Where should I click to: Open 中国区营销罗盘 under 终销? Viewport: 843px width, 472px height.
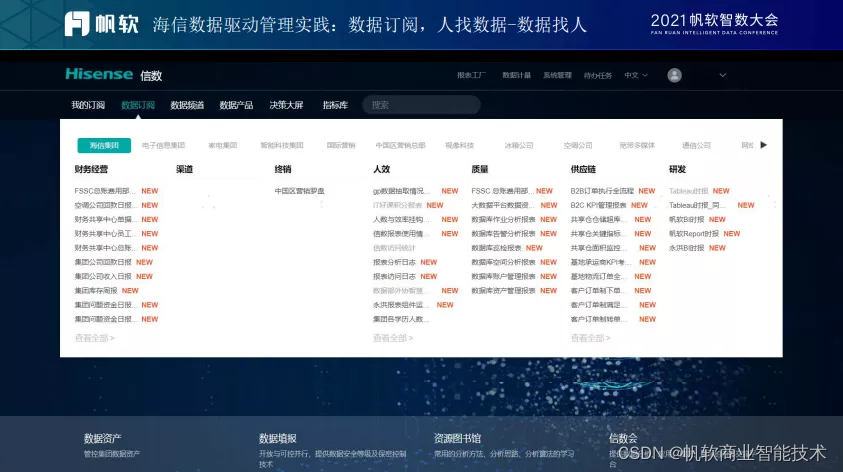(x=299, y=191)
